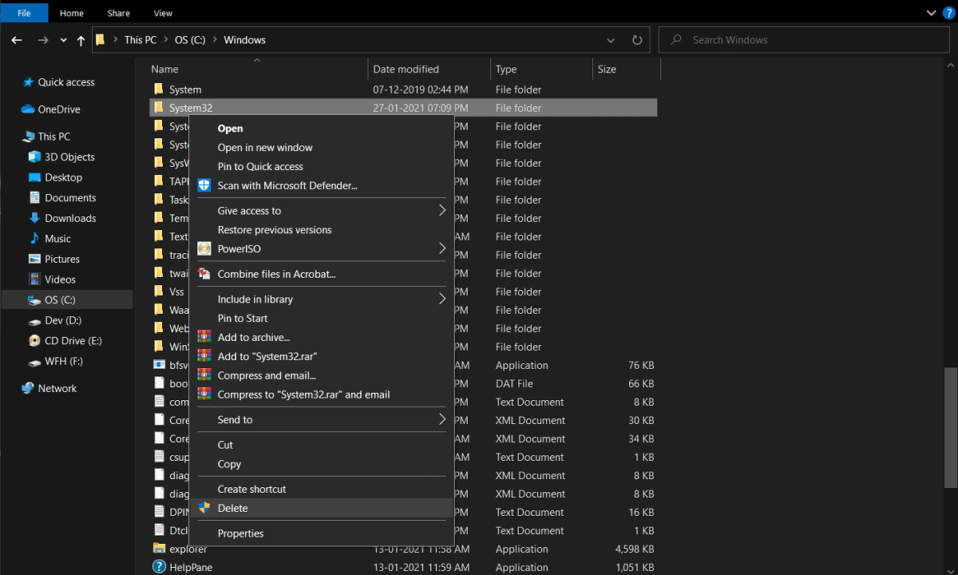Open the File ribbon tab
Screen dimensions: 958x575
pyautogui.click(x=24, y=13)
